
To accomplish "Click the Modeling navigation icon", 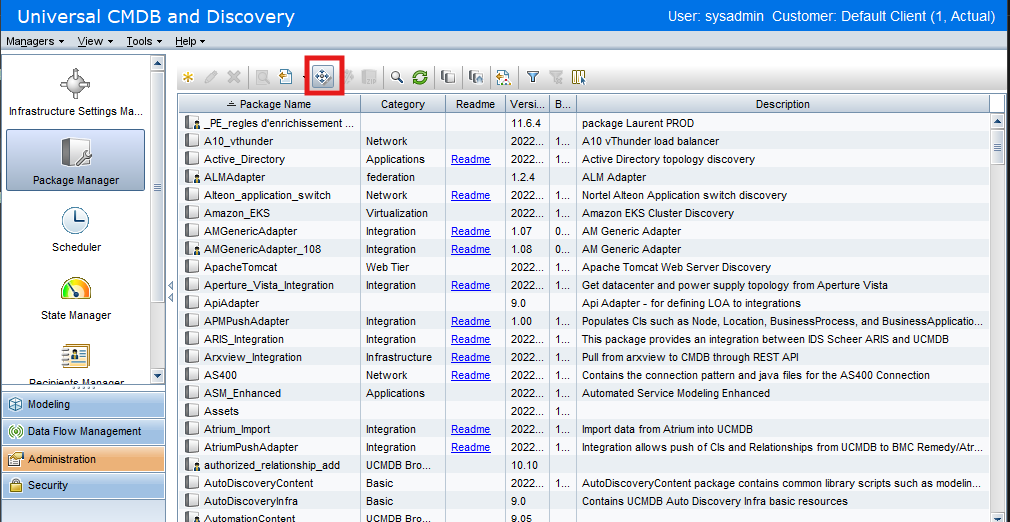I will 14,405.
